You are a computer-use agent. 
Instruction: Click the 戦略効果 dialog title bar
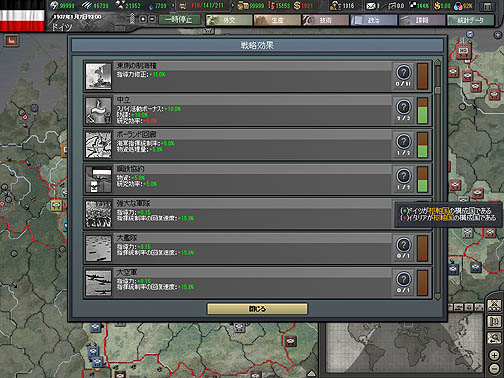(x=257, y=45)
